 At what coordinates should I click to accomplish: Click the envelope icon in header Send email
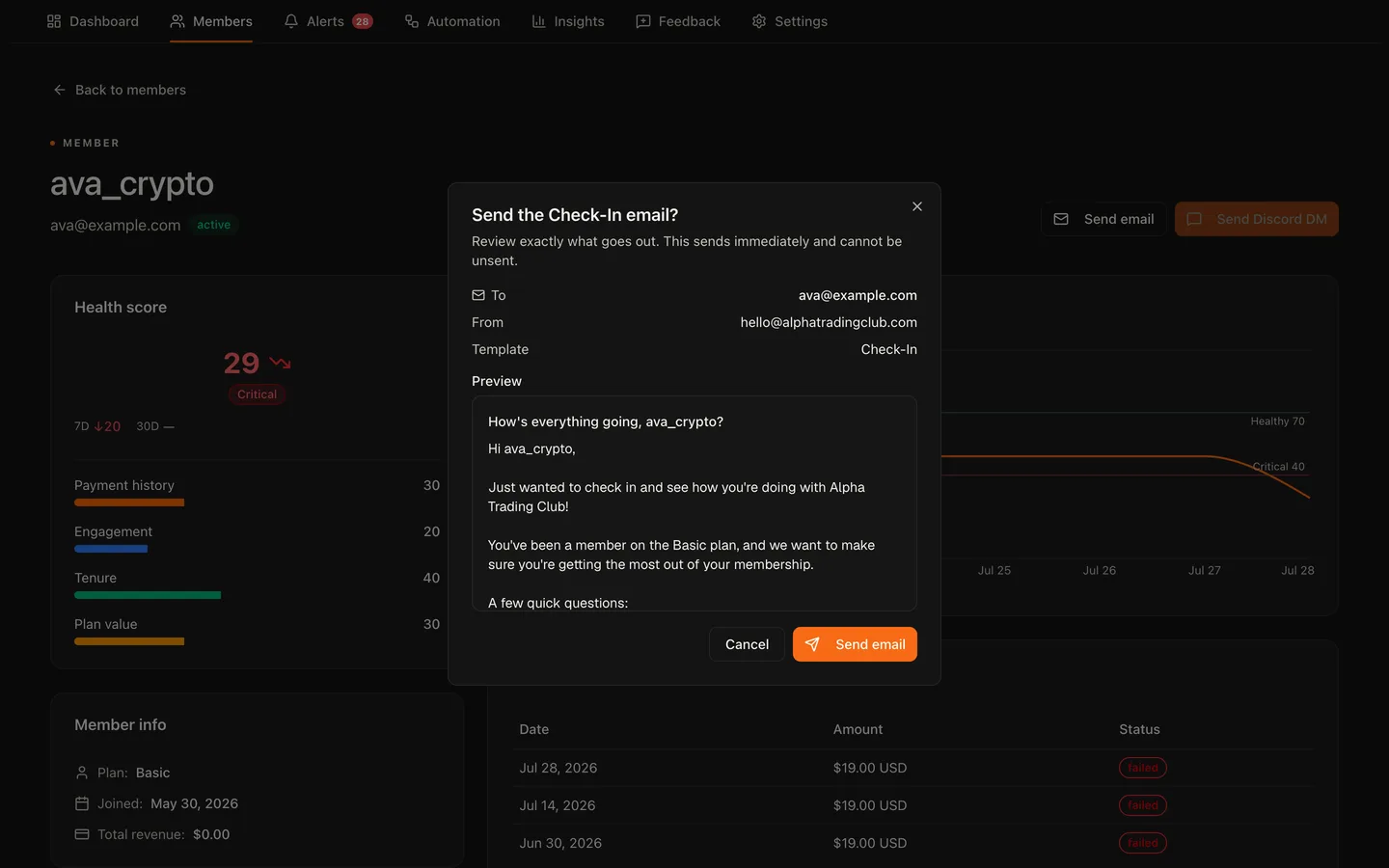click(x=1061, y=219)
